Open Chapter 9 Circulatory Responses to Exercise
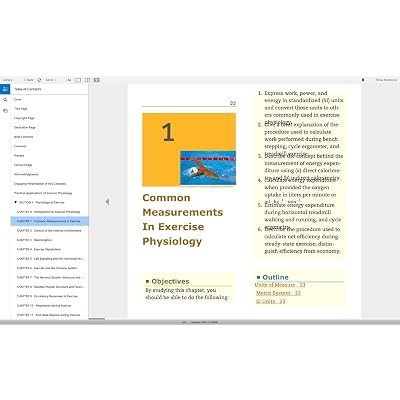Screen dimensions: 400x400 point(47,296)
